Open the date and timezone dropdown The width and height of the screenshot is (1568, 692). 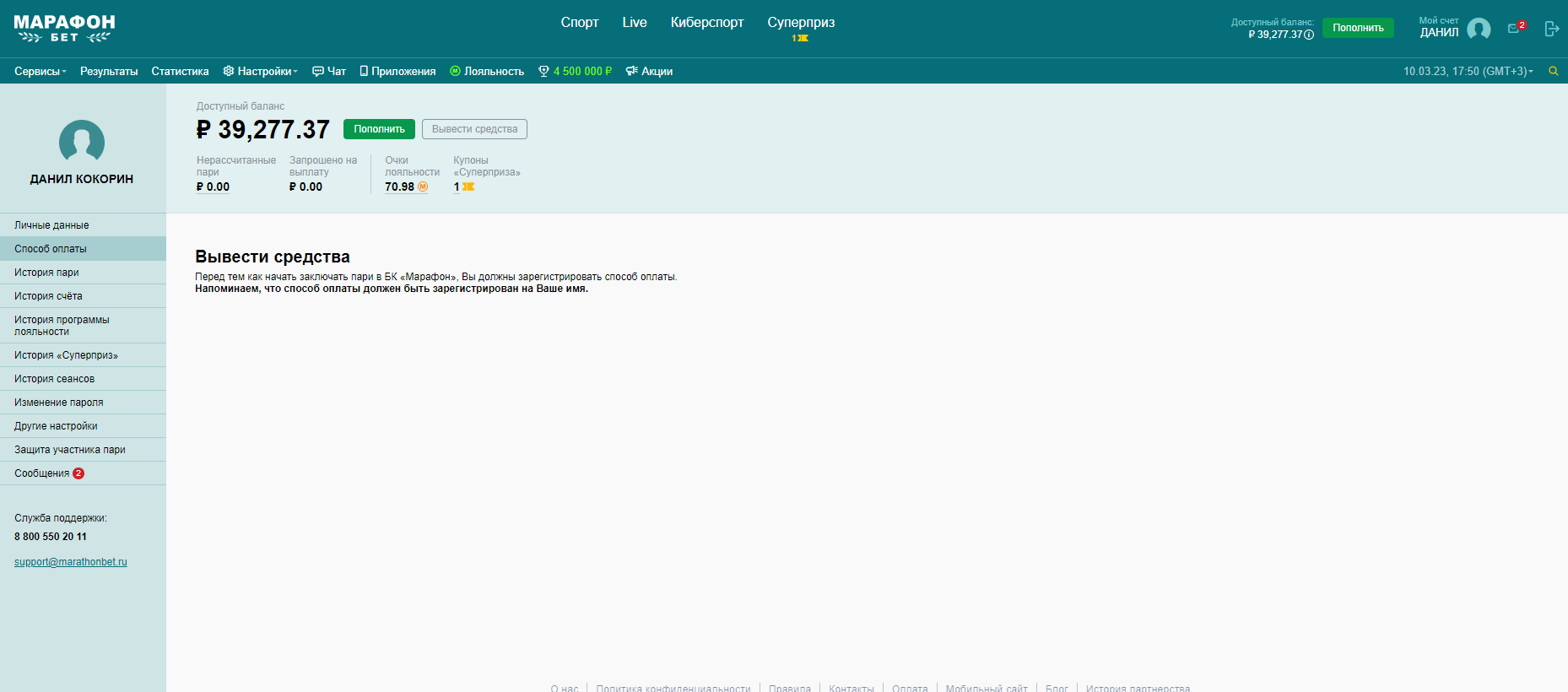click(1468, 72)
